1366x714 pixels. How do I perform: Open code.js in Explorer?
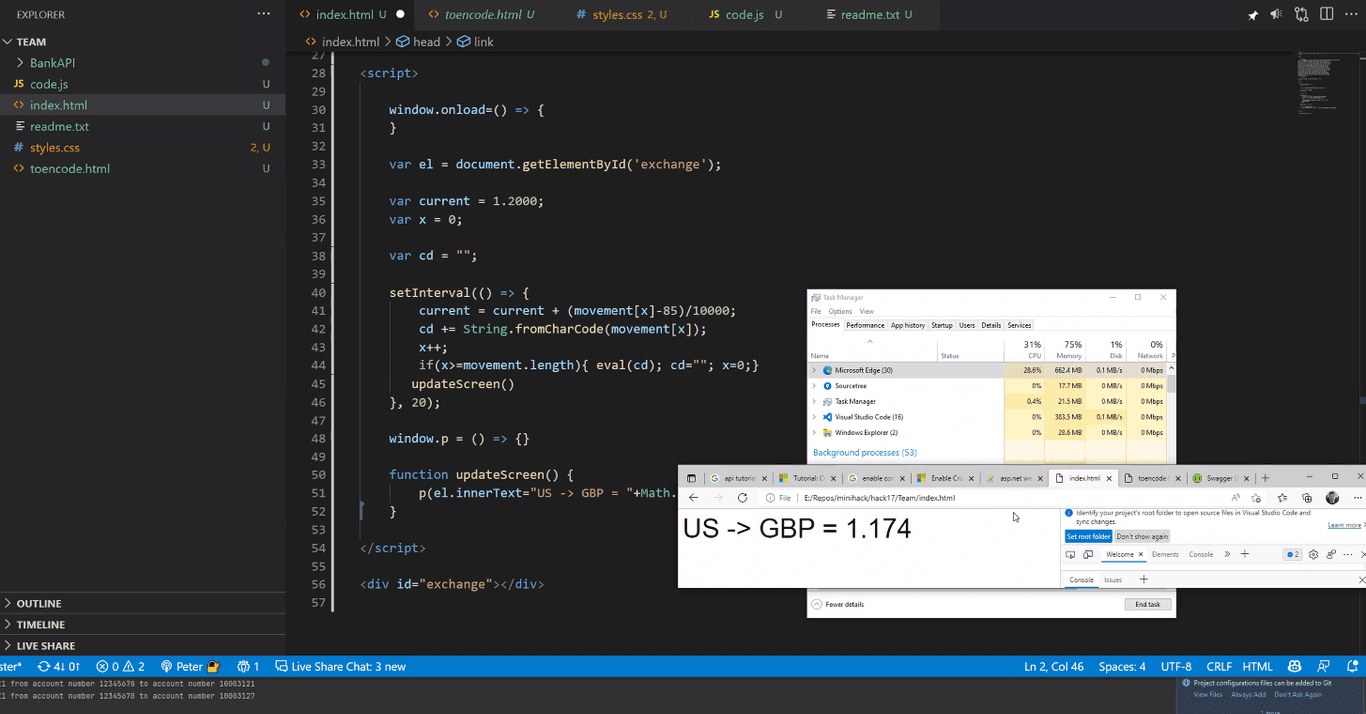[142, 84]
